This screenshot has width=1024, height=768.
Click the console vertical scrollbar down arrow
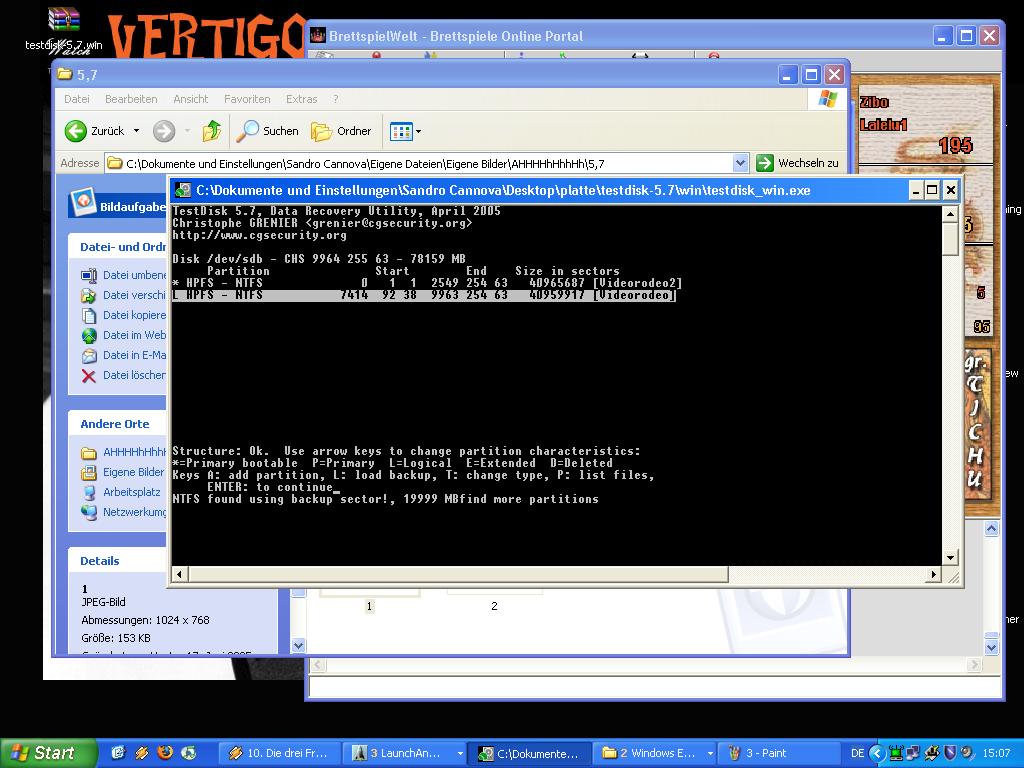tap(951, 558)
